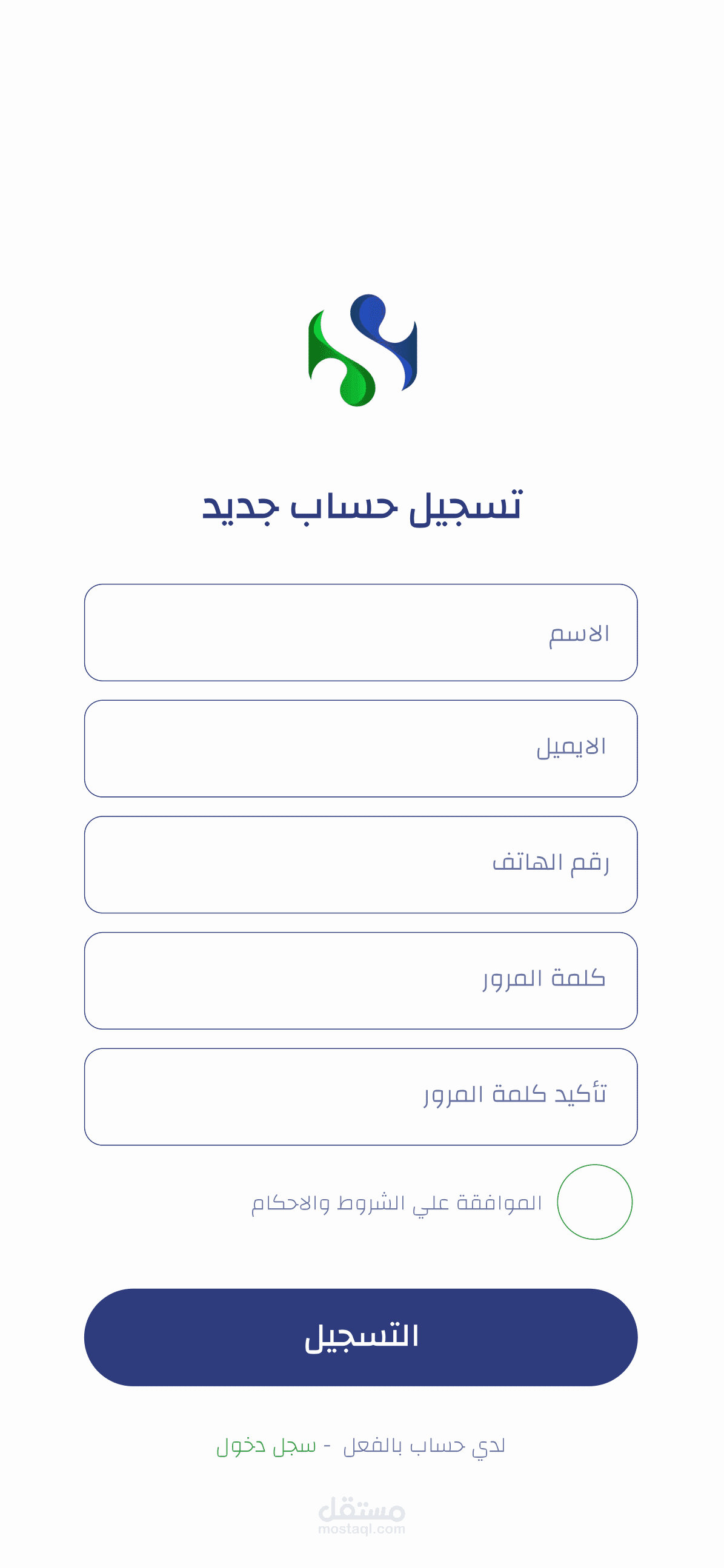This screenshot has width=724, height=1568.
Task: Tick the terms and conditions circle checkbox
Action: (x=594, y=1202)
